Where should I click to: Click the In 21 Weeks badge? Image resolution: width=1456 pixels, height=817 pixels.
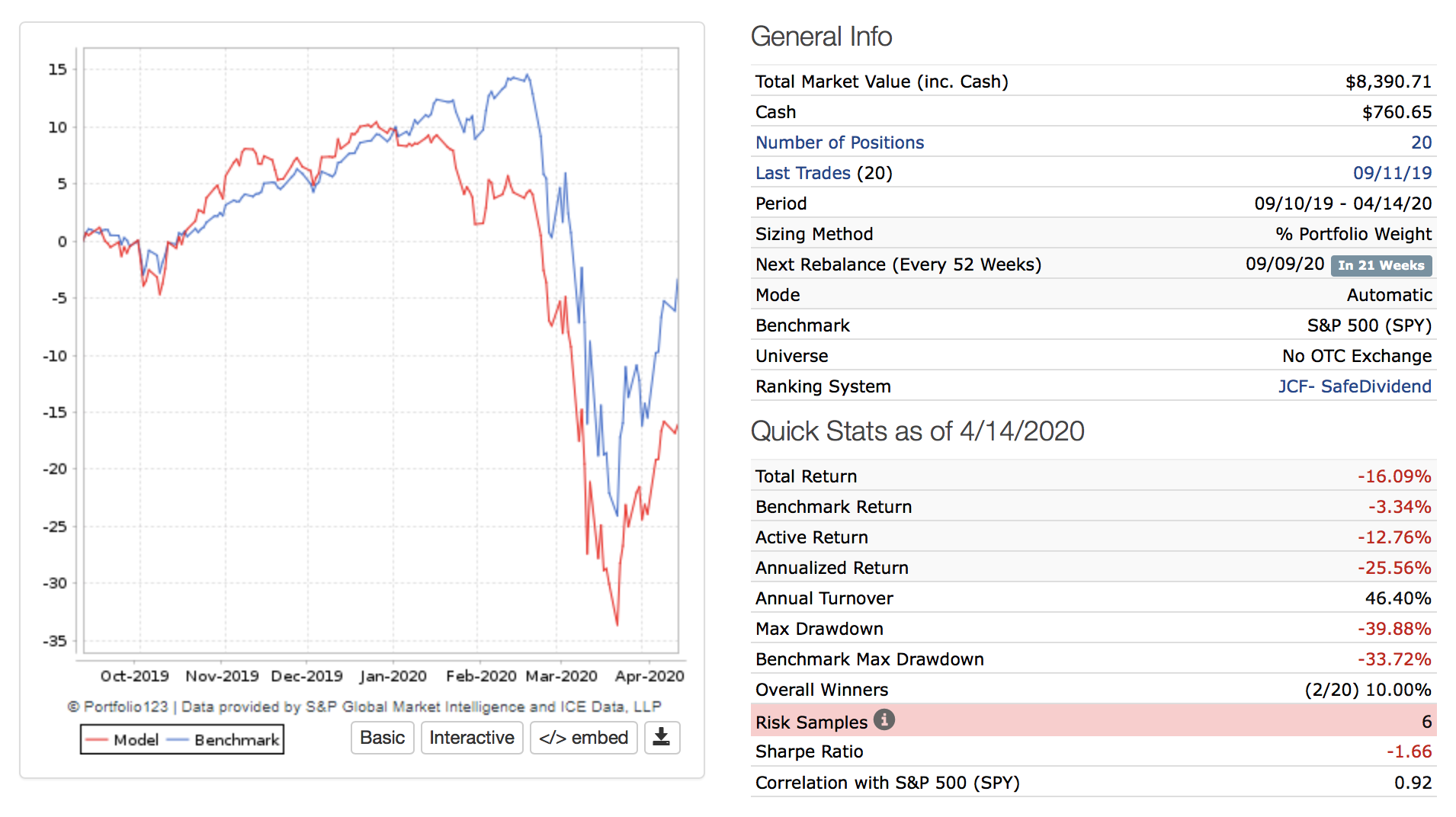tap(1381, 265)
